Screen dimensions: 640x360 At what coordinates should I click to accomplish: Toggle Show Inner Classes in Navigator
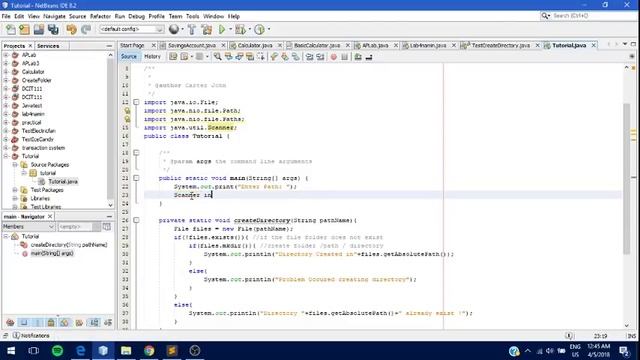click(64, 322)
